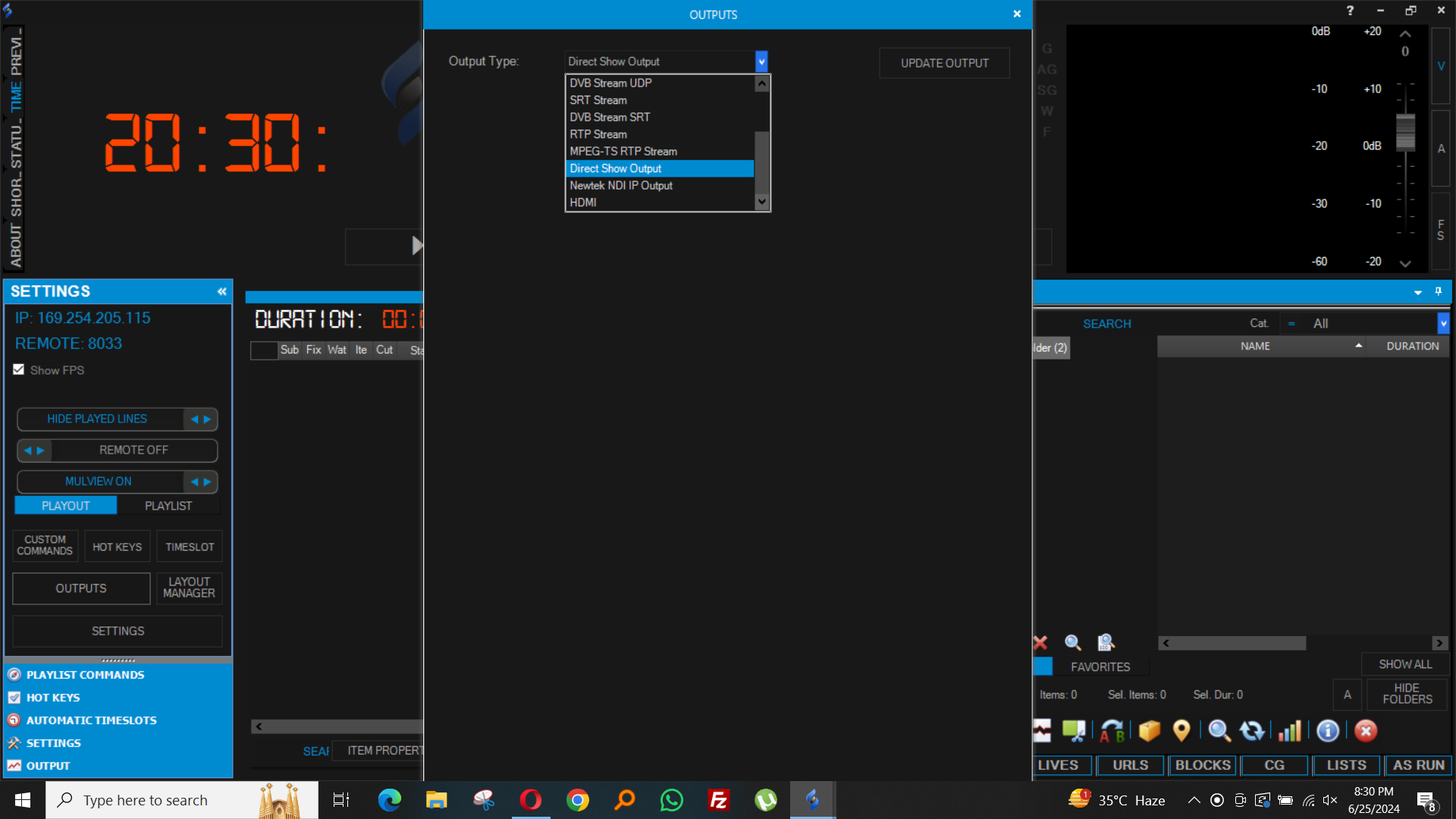Toggle Mulview On arrows switch
Screen dimensions: 1456x819
201,482
